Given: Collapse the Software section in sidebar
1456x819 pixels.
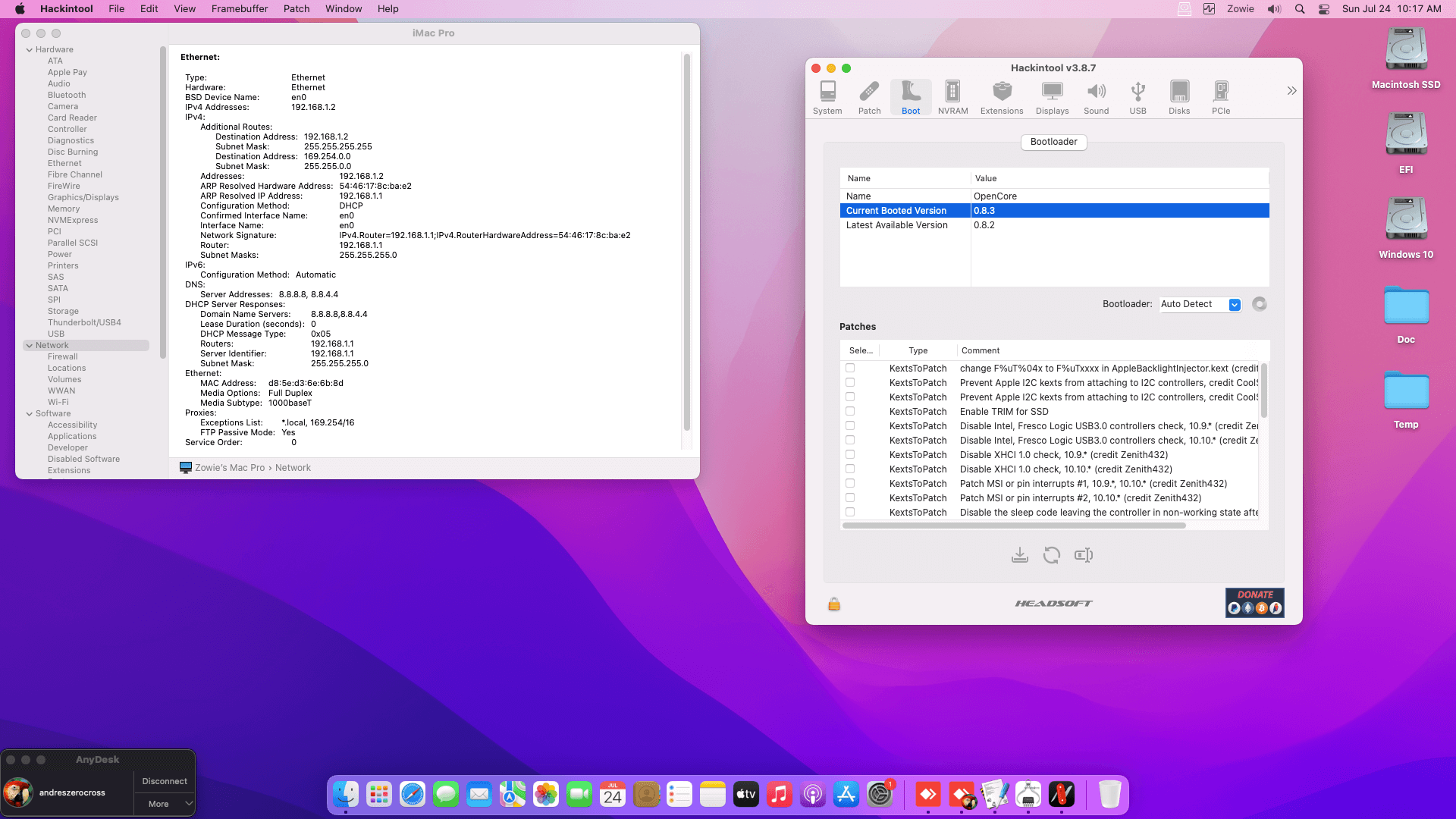Looking at the screenshot, I should [30, 414].
